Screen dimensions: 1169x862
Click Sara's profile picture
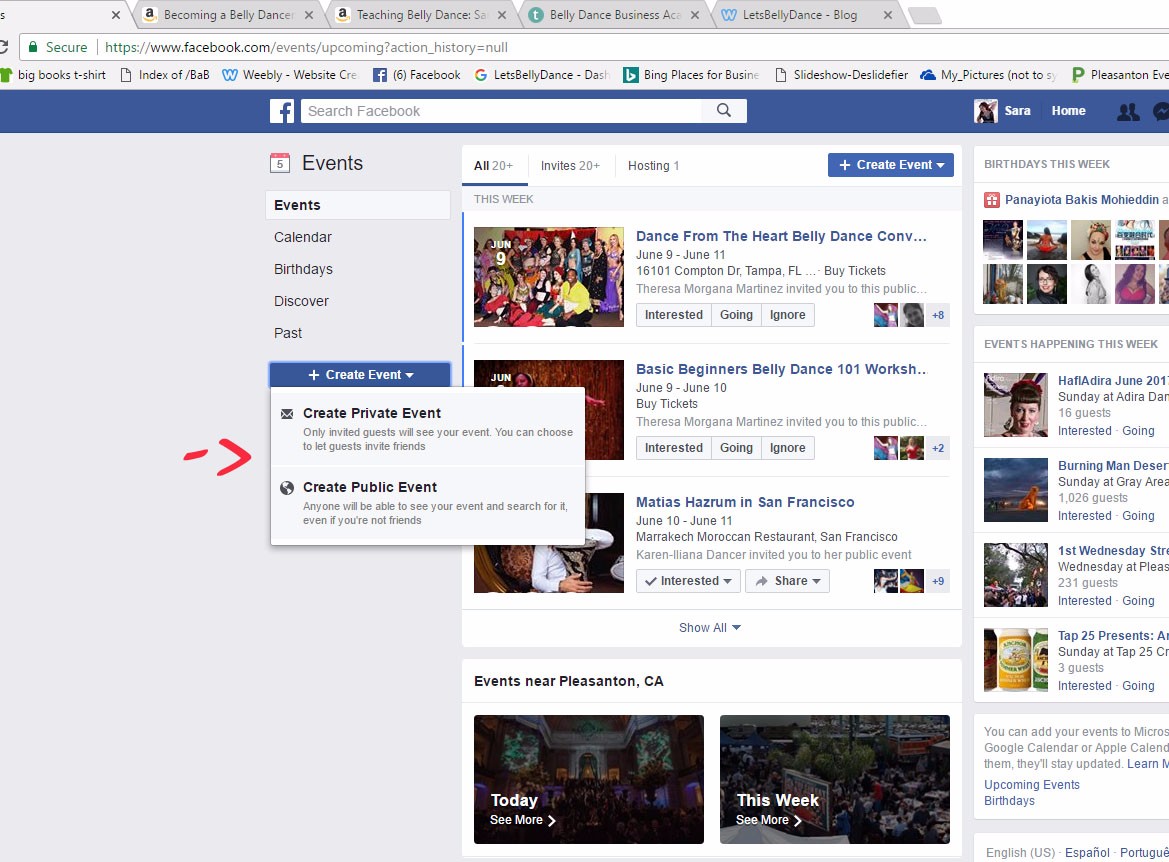pyautogui.click(x=986, y=111)
